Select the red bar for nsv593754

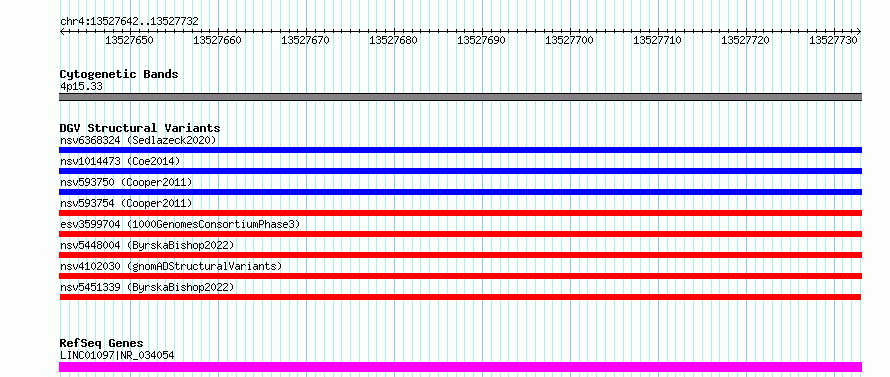click(x=460, y=213)
